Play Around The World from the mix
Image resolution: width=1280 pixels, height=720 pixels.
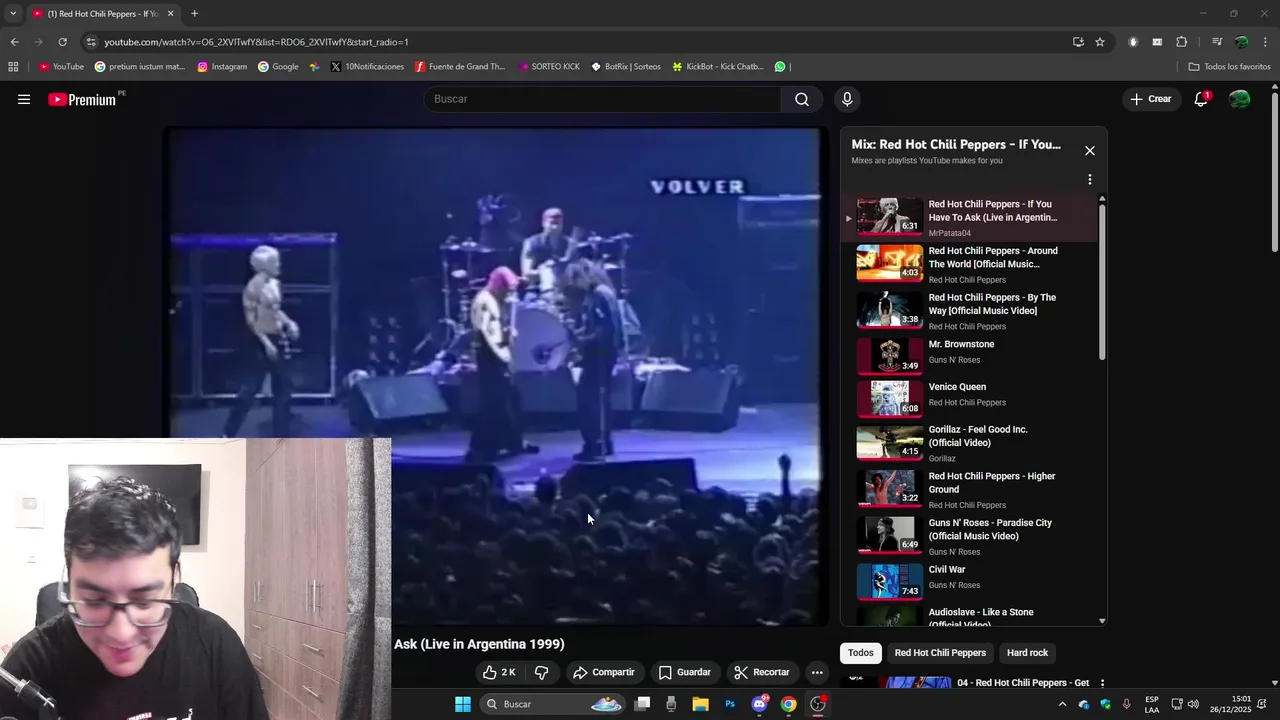point(970,264)
